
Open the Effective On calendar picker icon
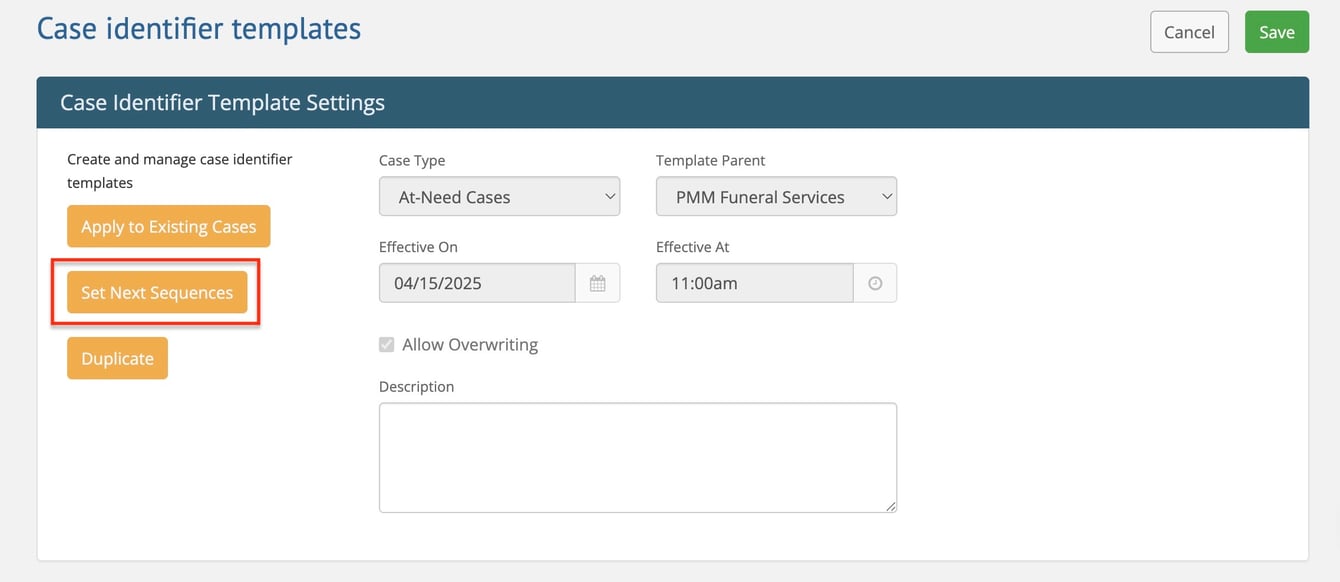[598, 283]
